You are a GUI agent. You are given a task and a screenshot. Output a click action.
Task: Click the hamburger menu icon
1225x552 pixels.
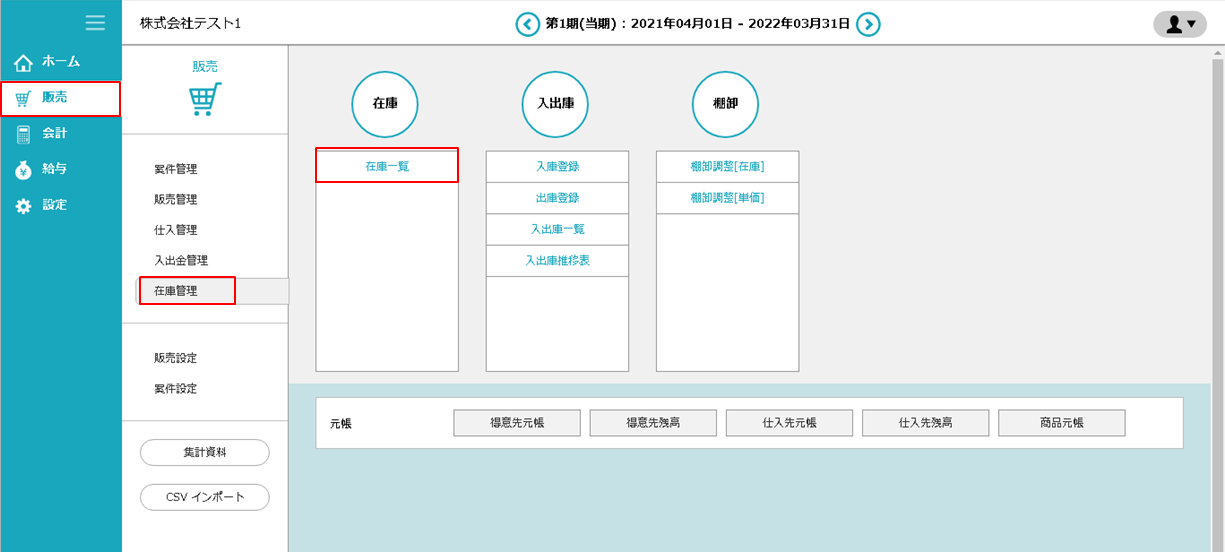pyautogui.click(x=95, y=22)
